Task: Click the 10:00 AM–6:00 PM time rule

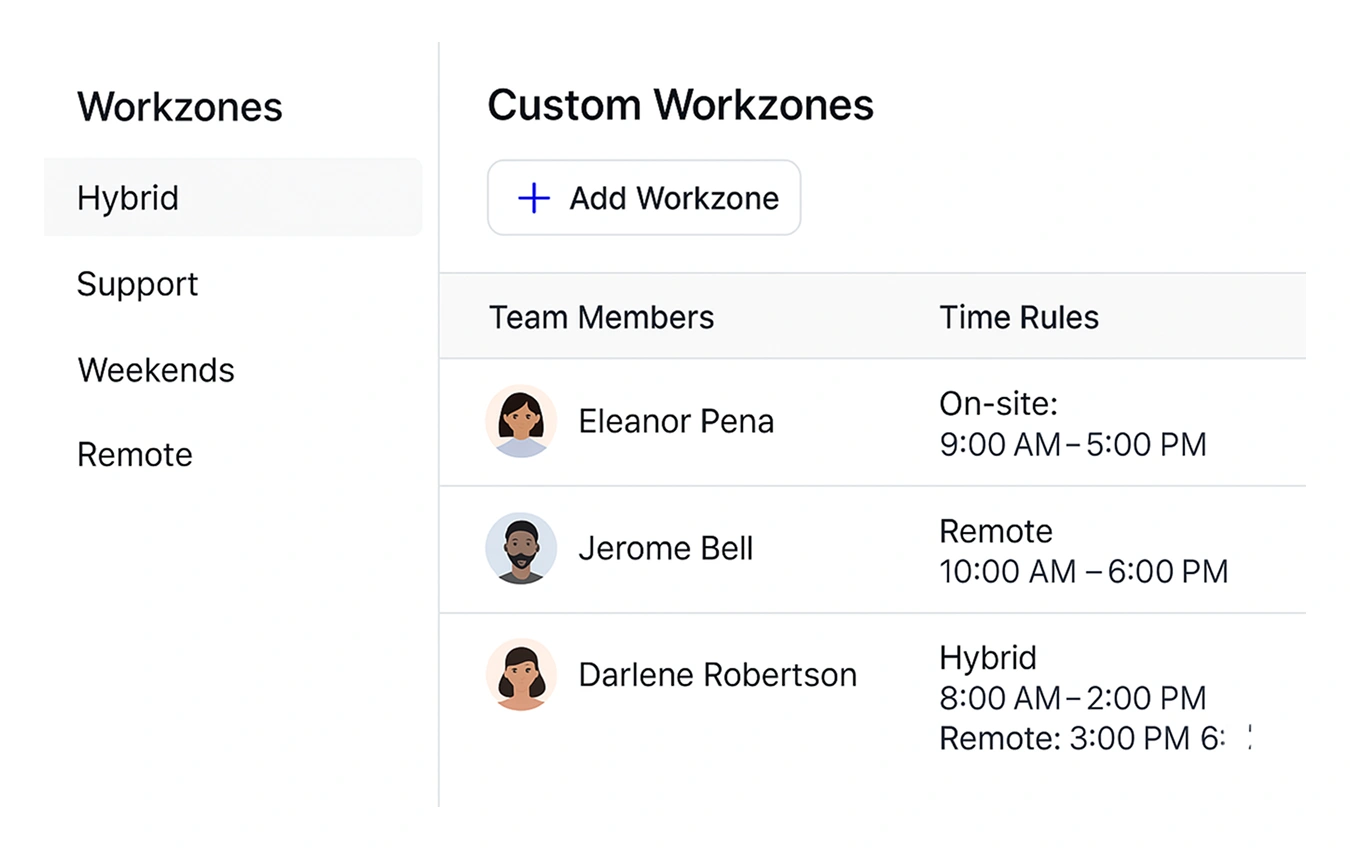Action: pyautogui.click(x=1084, y=571)
